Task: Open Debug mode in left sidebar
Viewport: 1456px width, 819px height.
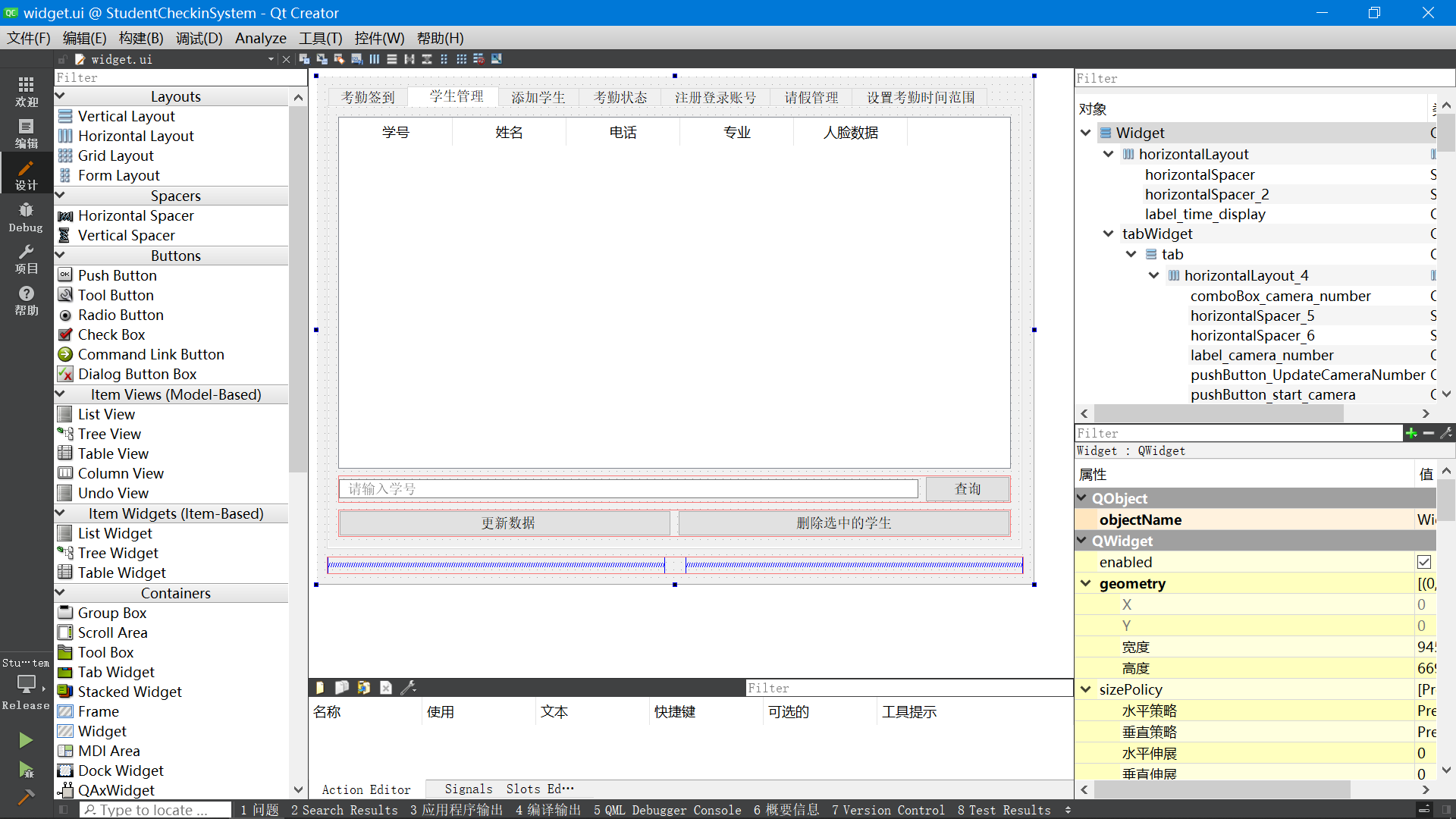Action: (x=26, y=217)
